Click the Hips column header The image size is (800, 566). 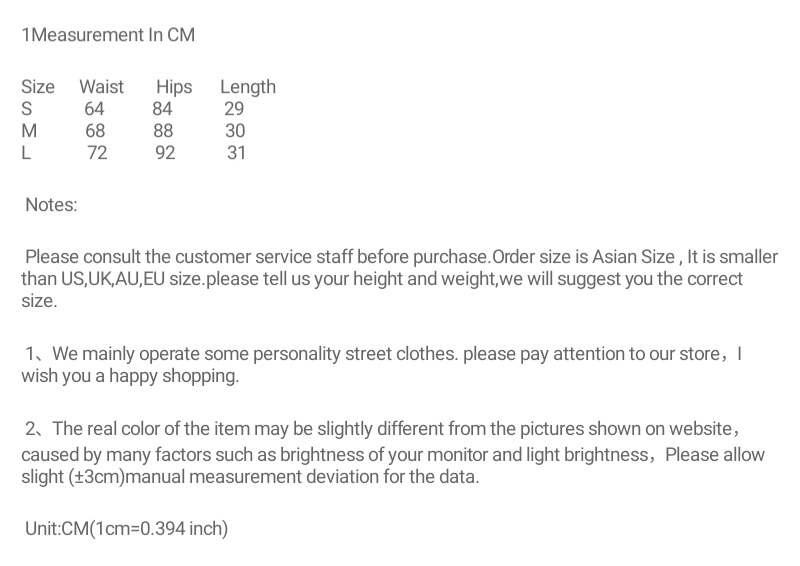pos(174,87)
